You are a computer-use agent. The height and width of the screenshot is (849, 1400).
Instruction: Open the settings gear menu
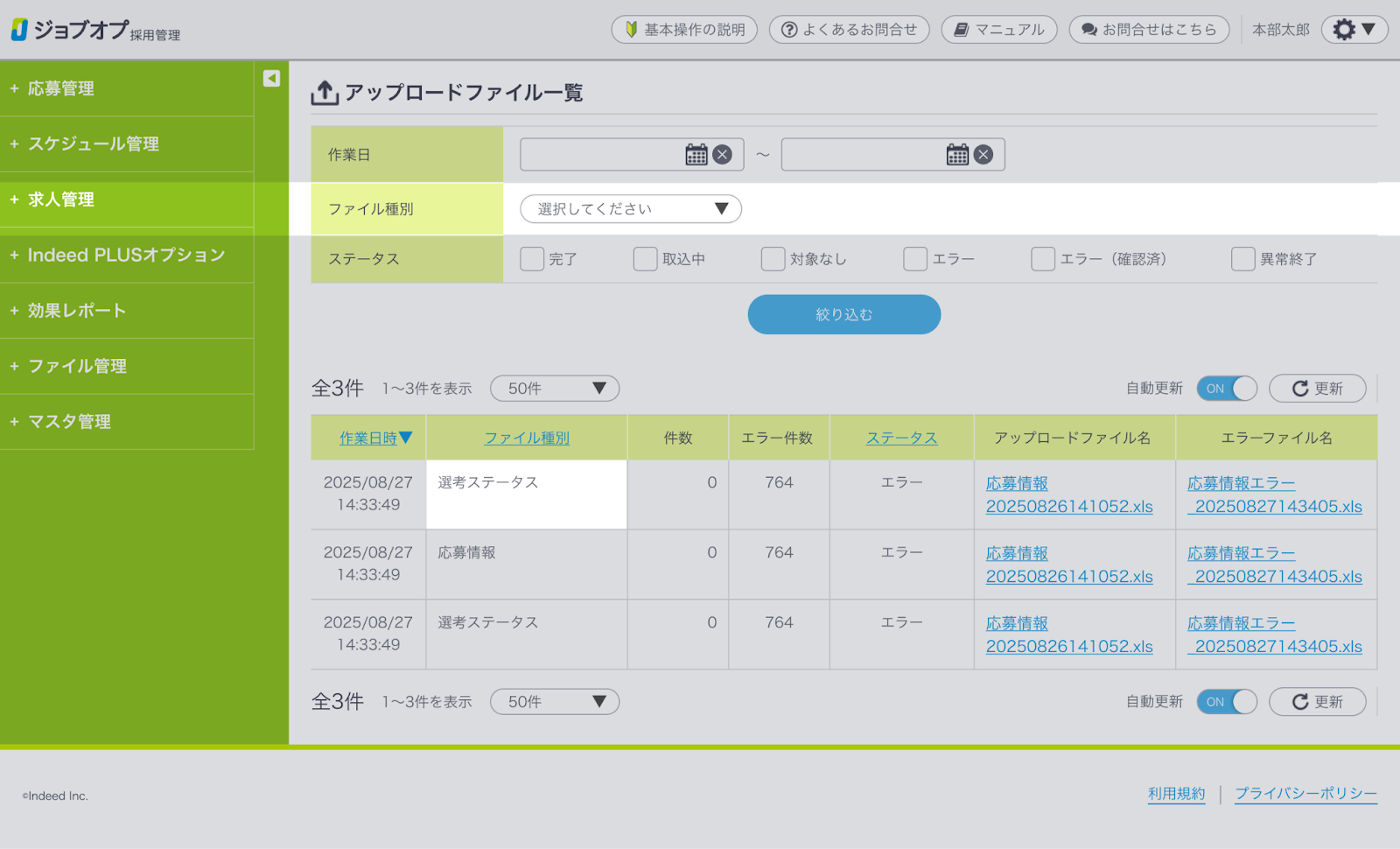[1353, 30]
